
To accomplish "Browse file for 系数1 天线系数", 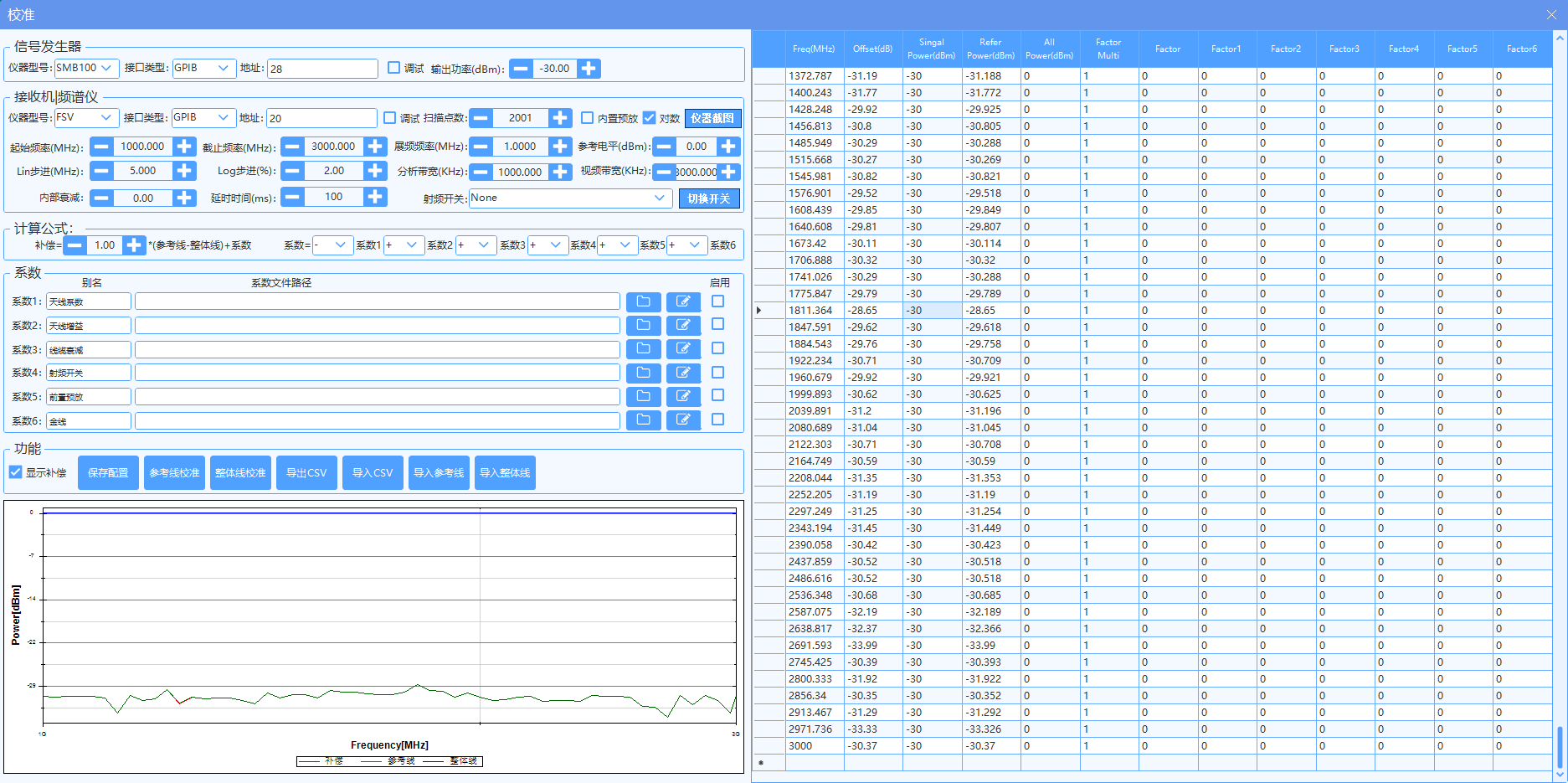I will pos(643,301).
